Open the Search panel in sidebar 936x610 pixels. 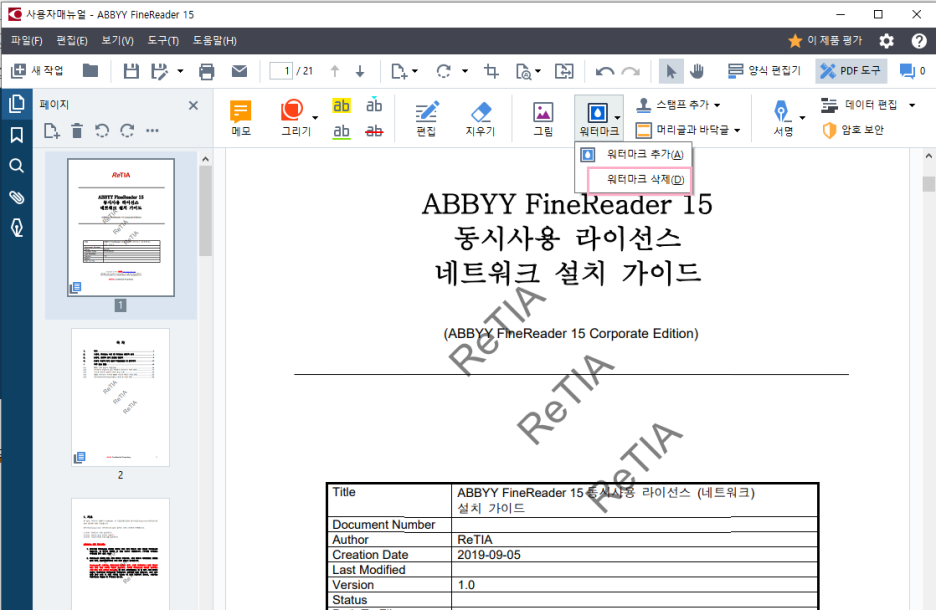(17, 165)
